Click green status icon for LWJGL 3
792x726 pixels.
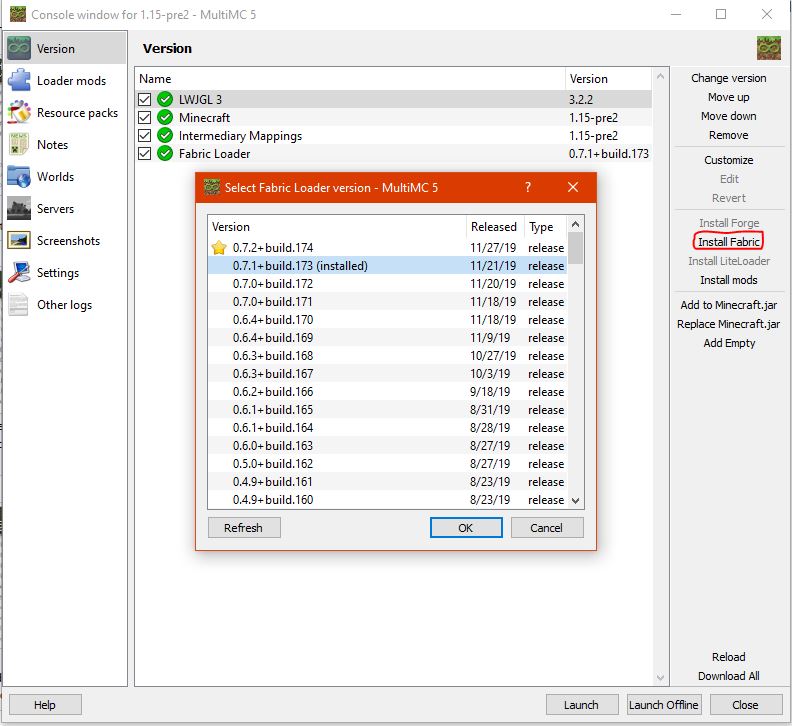click(x=165, y=100)
